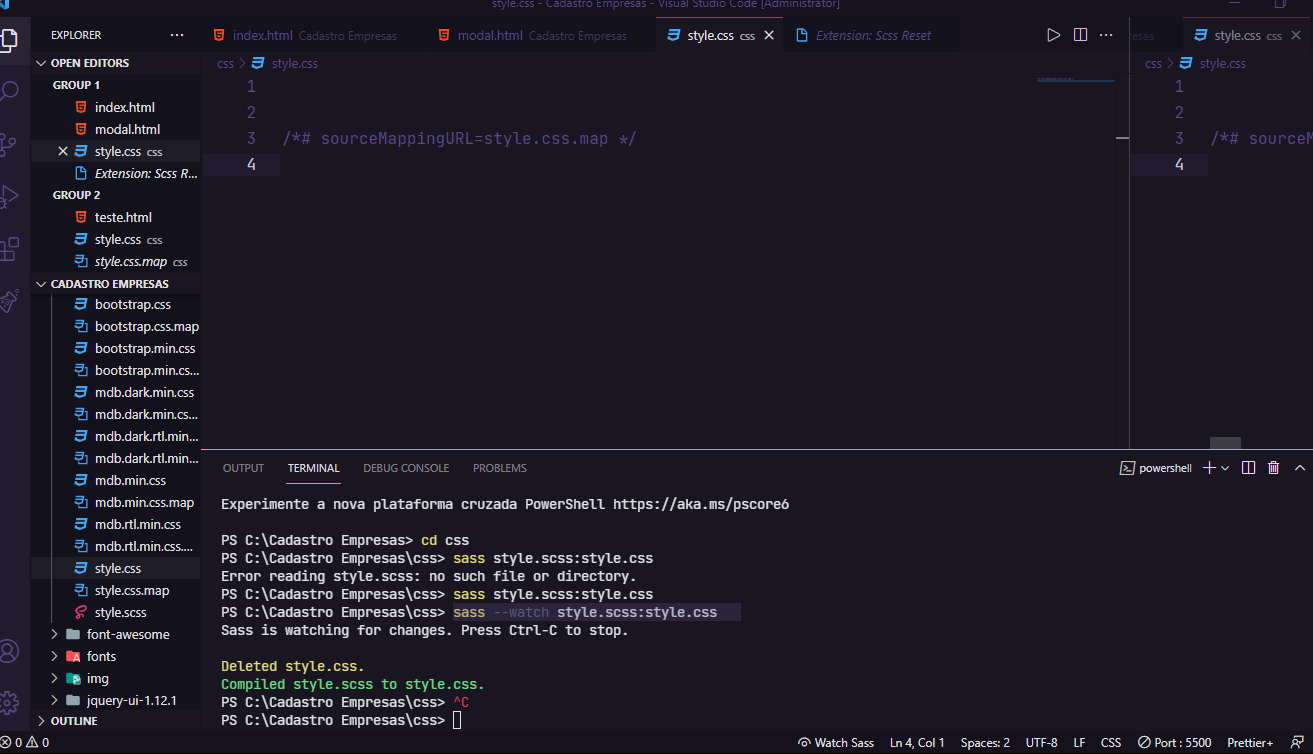Viewport: 1313px width, 754px height.
Task: Click the Watch Sass status bar button
Action: pyautogui.click(x=836, y=743)
